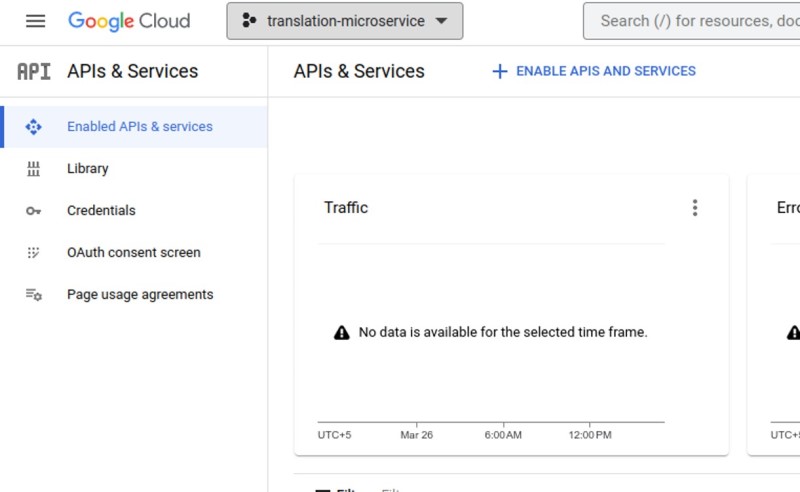This screenshot has height=492, width=800.
Task: Click the warning icon in Traffic chart
Action: coord(342,333)
